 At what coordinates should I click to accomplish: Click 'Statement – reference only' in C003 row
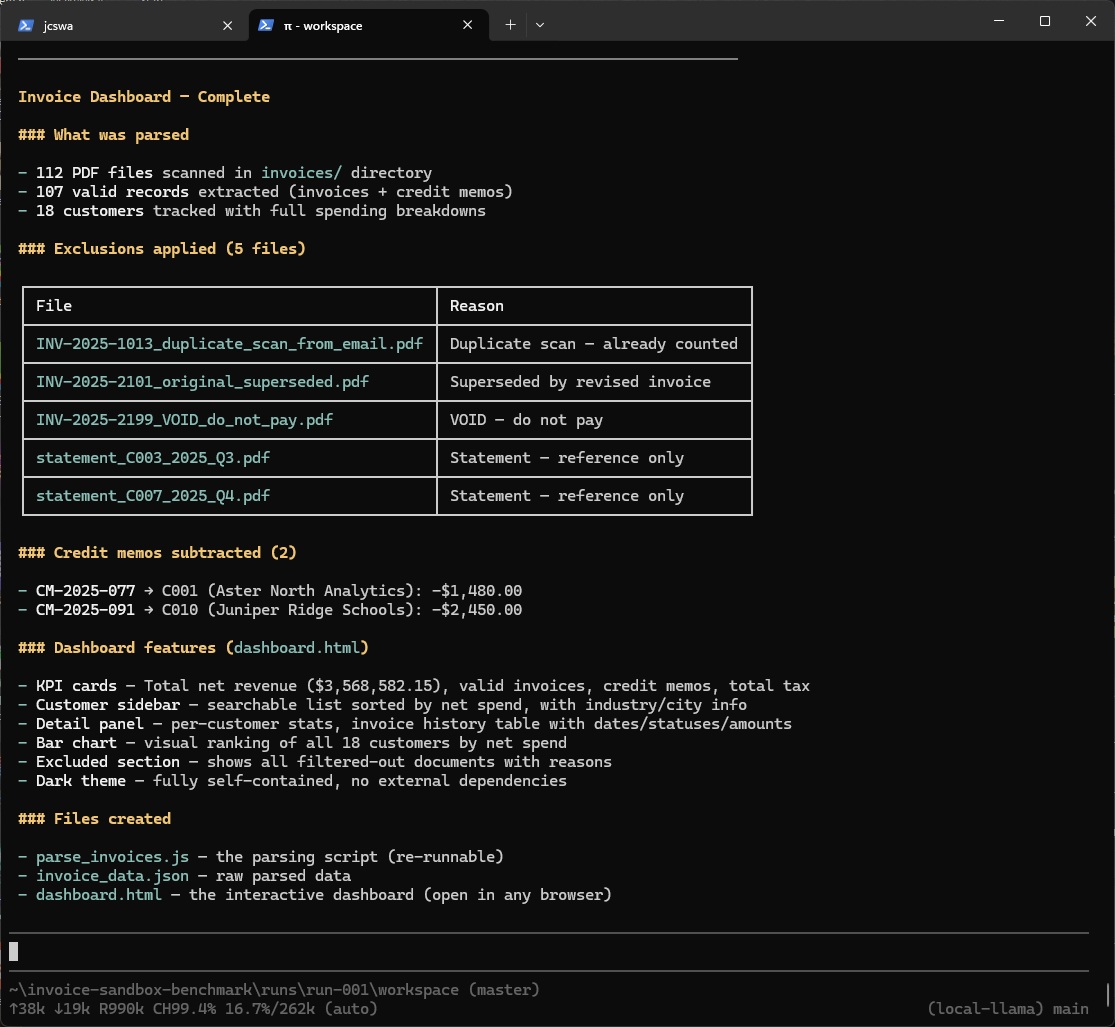pos(567,458)
